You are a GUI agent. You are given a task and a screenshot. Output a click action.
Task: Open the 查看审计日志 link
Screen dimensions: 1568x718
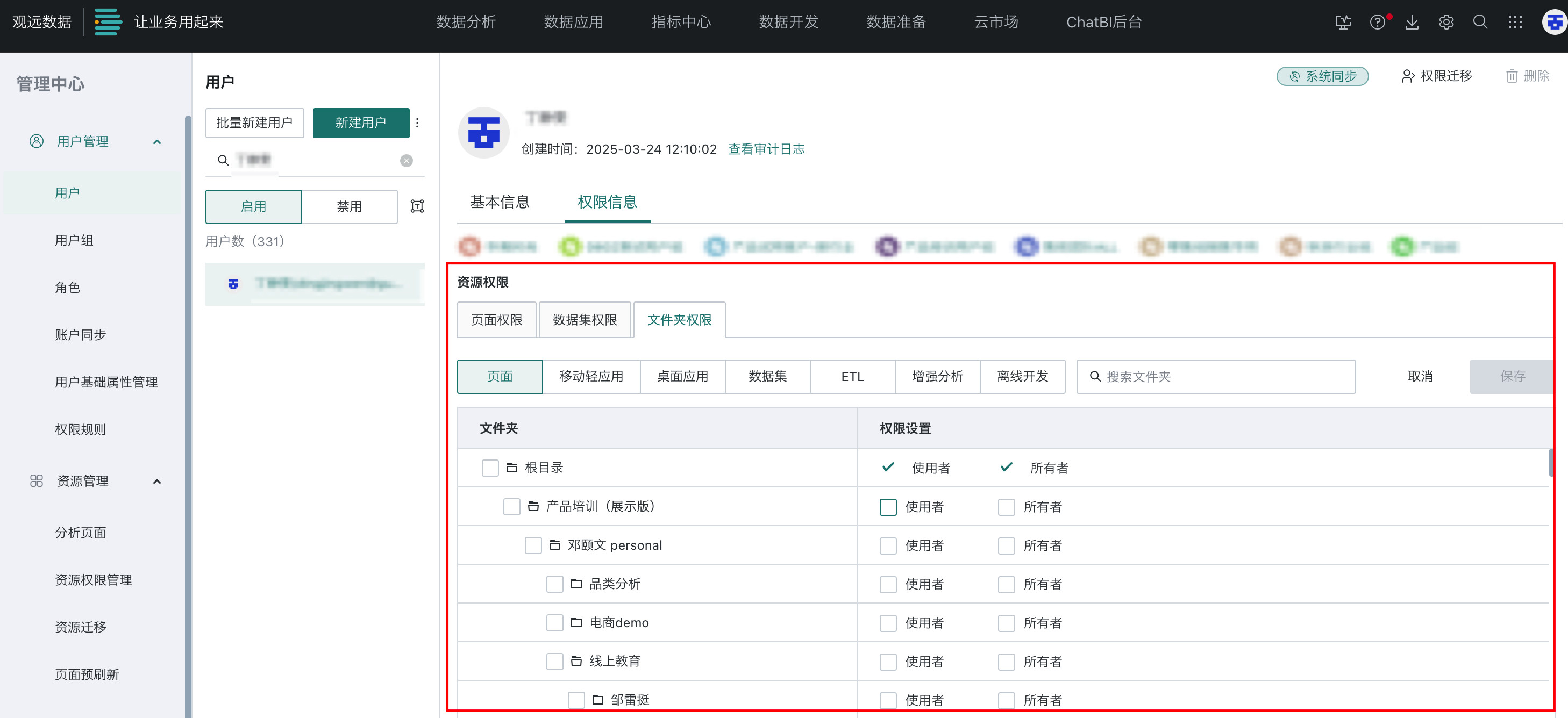[766, 149]
